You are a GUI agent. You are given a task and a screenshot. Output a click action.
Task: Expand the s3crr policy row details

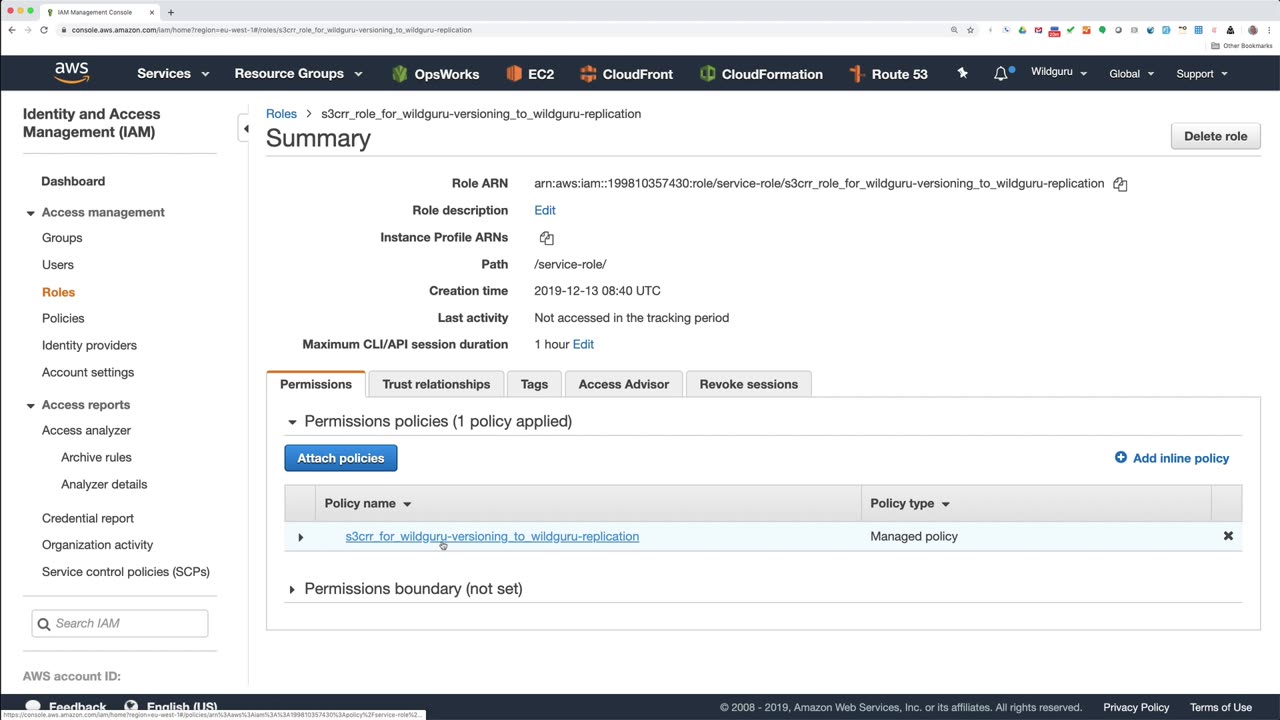tap(300, 537)
